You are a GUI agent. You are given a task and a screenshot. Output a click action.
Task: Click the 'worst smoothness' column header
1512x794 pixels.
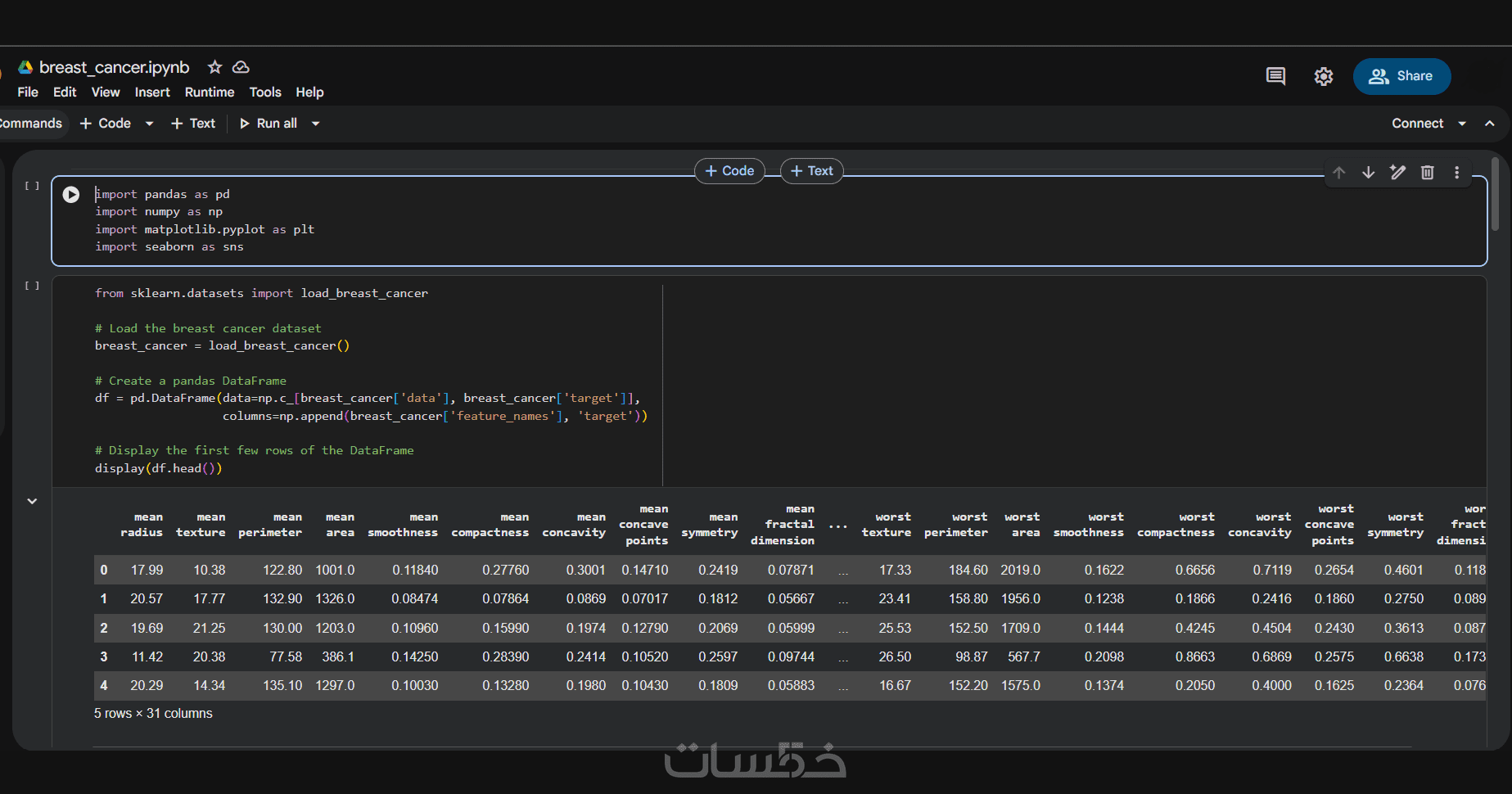click(x=1089, y=525)
